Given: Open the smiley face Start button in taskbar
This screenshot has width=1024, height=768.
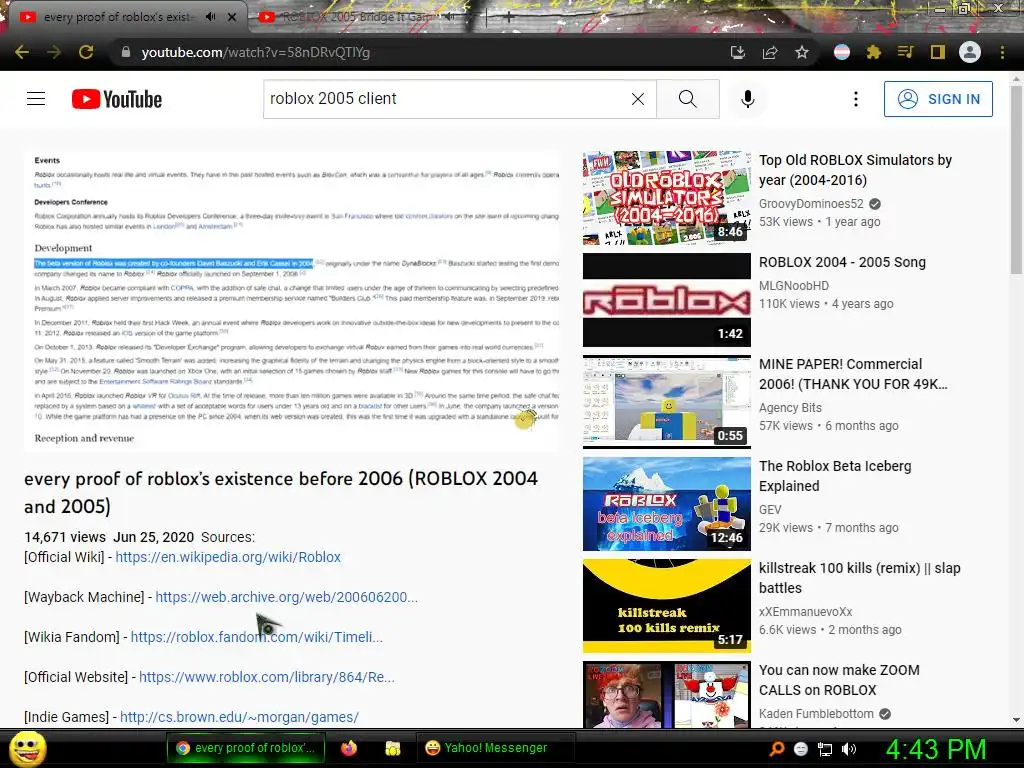Looking at the screenshot, I should (27, 748).
